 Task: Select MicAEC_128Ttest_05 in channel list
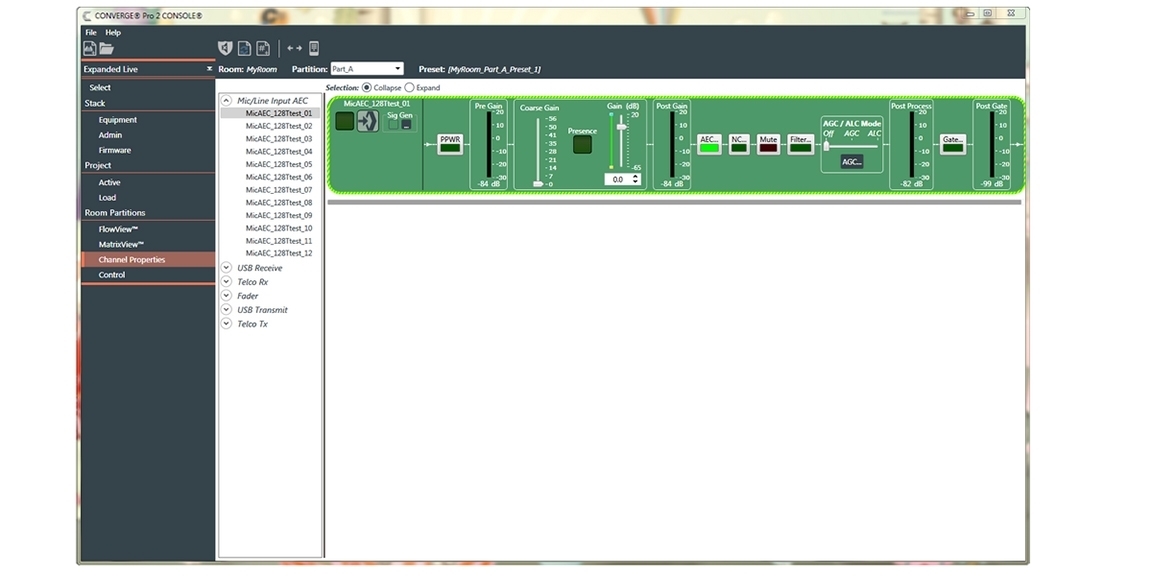click(x=279, y=165)
